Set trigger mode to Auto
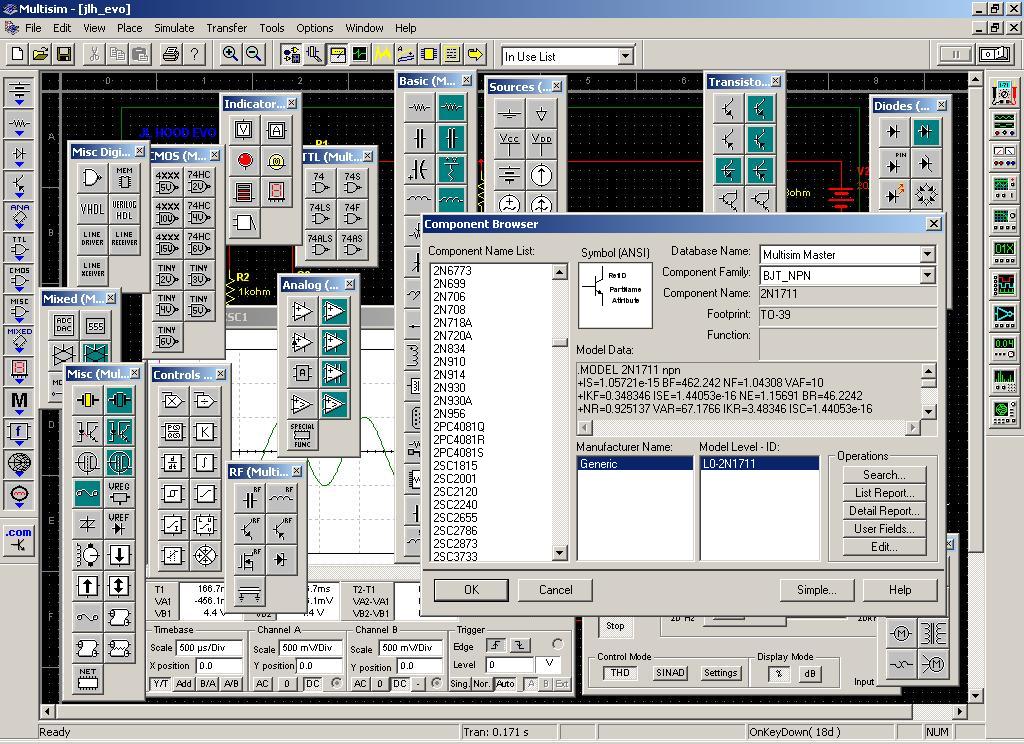This screenshot has height=744, width=1024. point(504,684)
